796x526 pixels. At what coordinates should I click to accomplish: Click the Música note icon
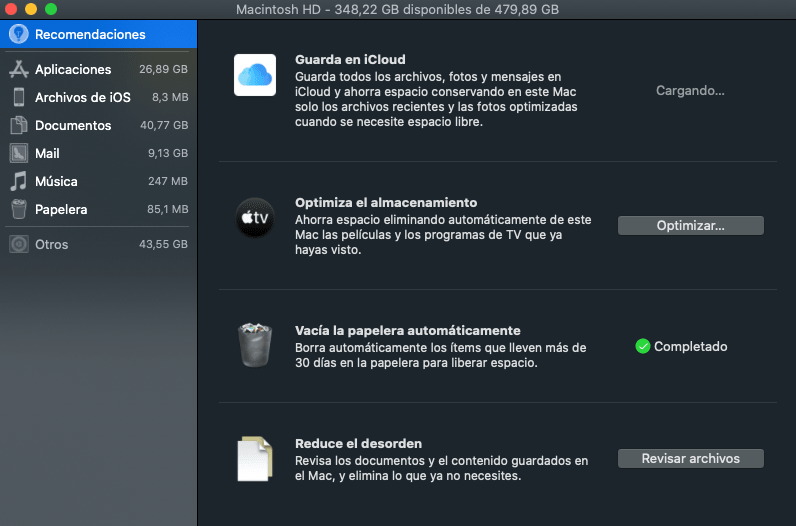[19, 181]
